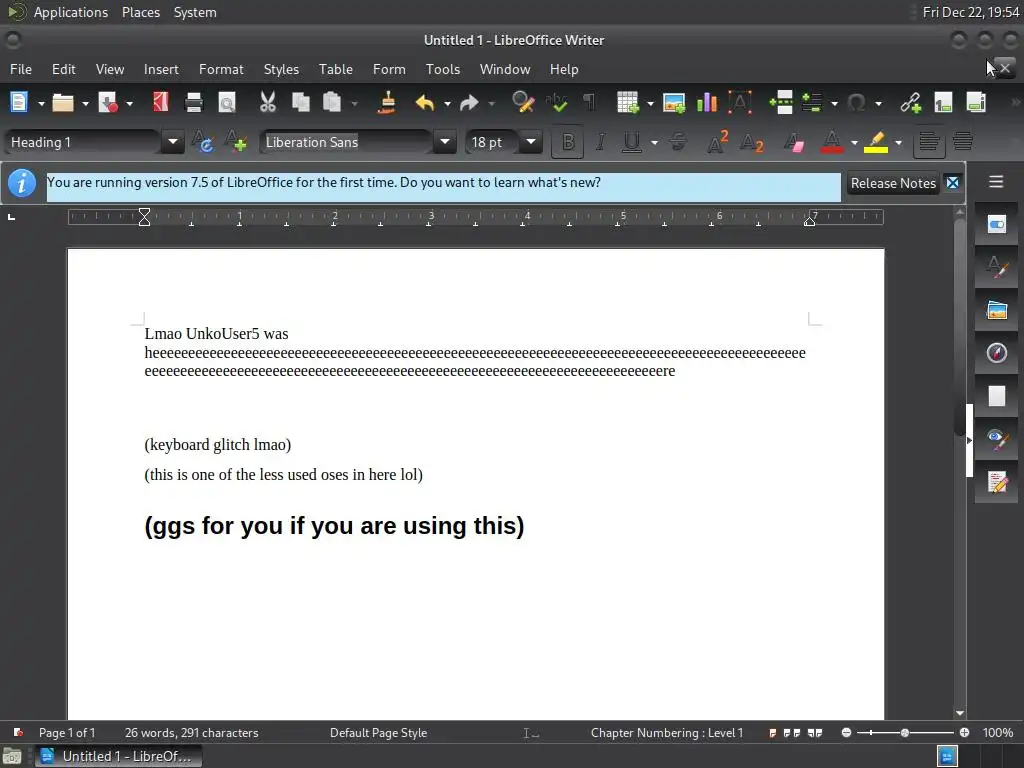Click the zoom slider handle
The image size is (1024, 768).
[x=904, y=733]
